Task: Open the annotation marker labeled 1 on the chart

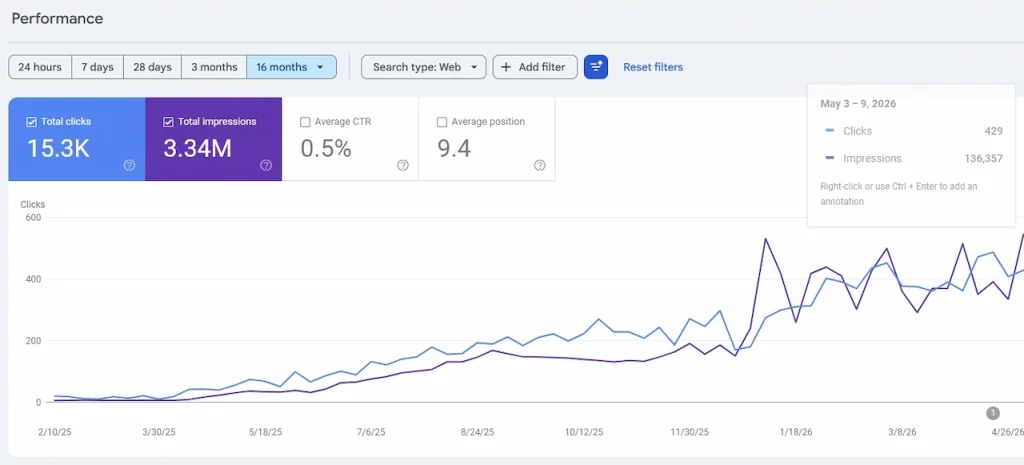Action: point(993,413)
